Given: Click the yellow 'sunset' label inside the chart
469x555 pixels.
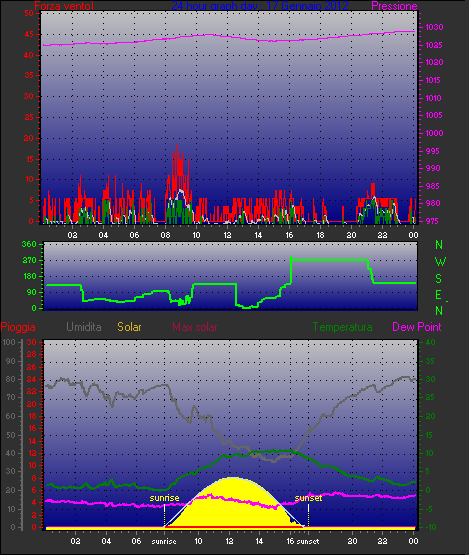Looking at the screenshot, I should 308,498.
